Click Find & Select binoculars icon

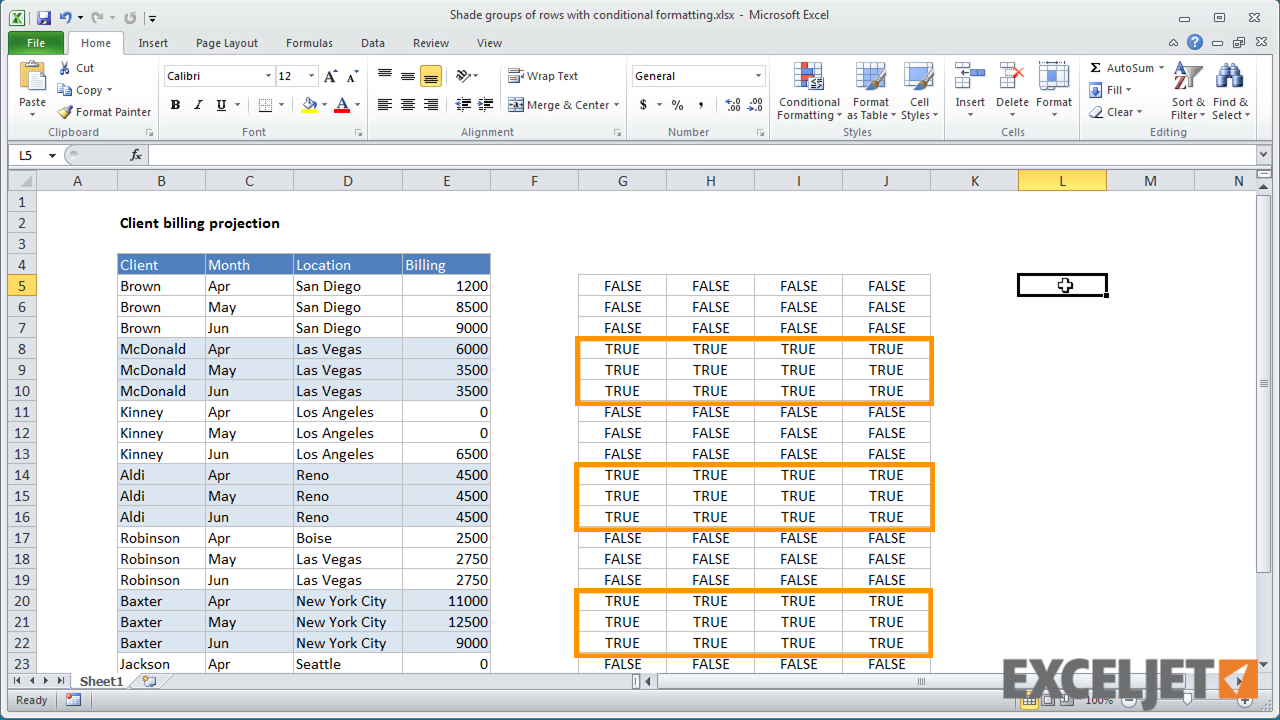click(1230, 78)
